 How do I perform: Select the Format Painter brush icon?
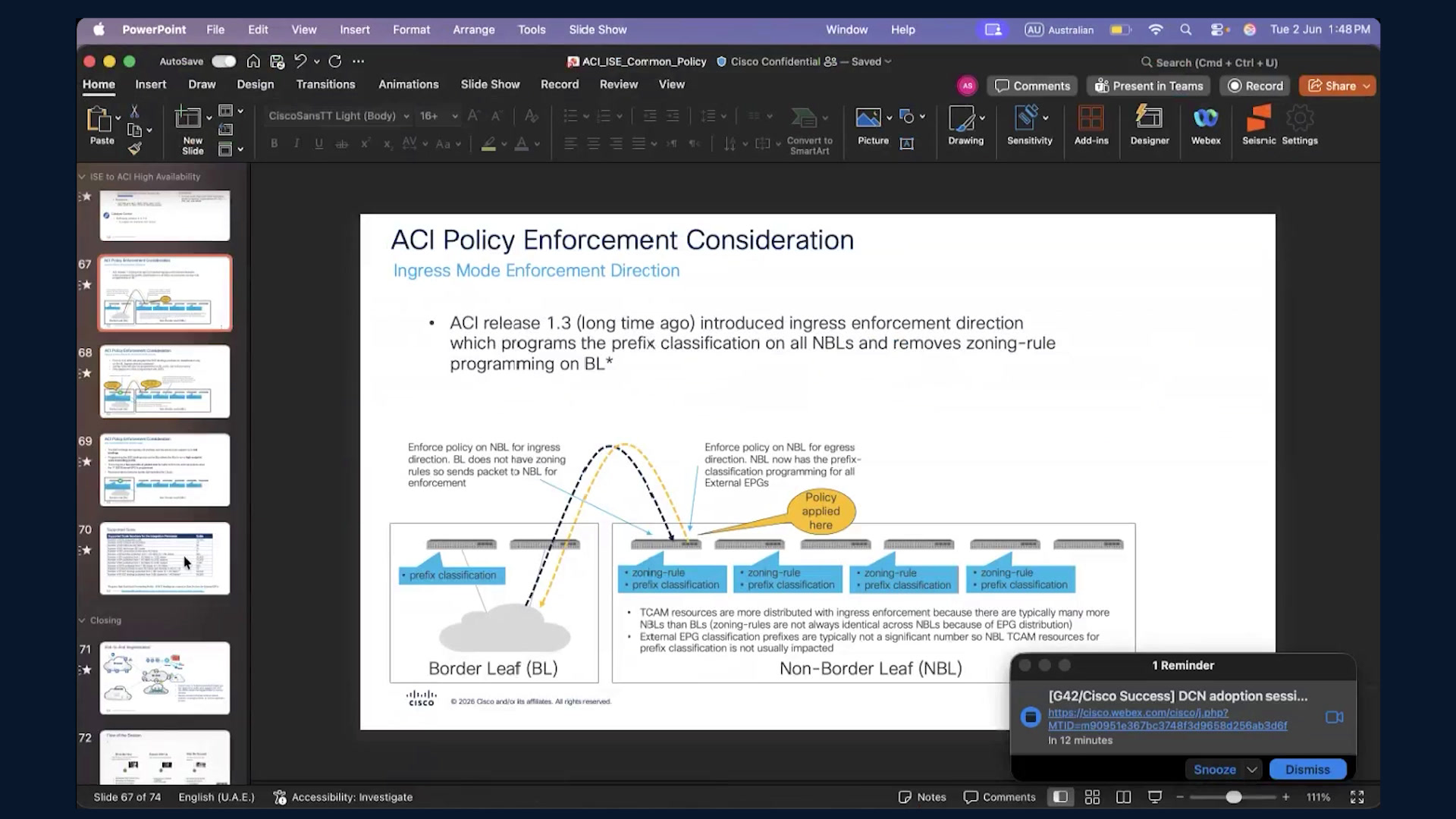[x=134, y=149]
